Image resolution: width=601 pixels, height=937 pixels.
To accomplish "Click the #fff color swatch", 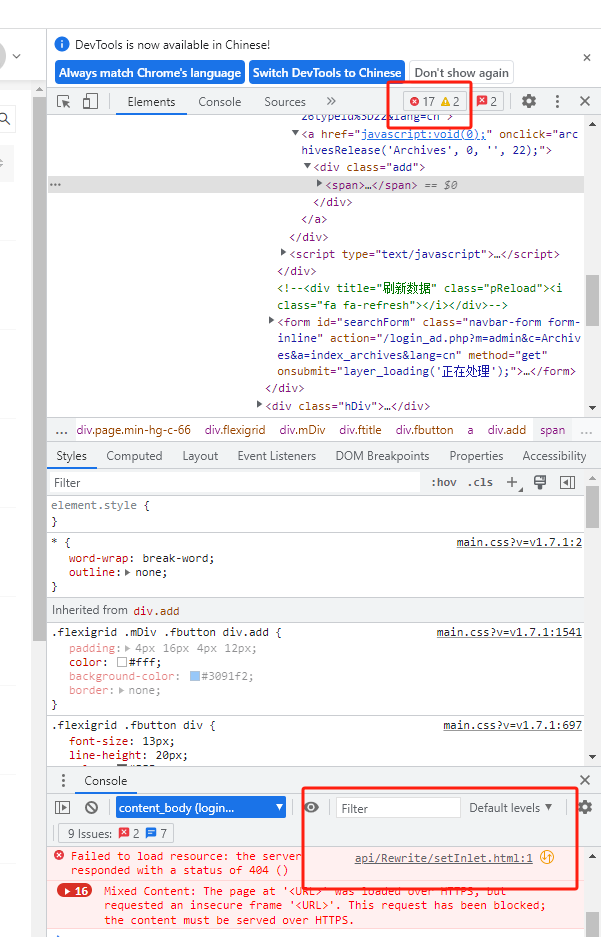I will [122, 662].
